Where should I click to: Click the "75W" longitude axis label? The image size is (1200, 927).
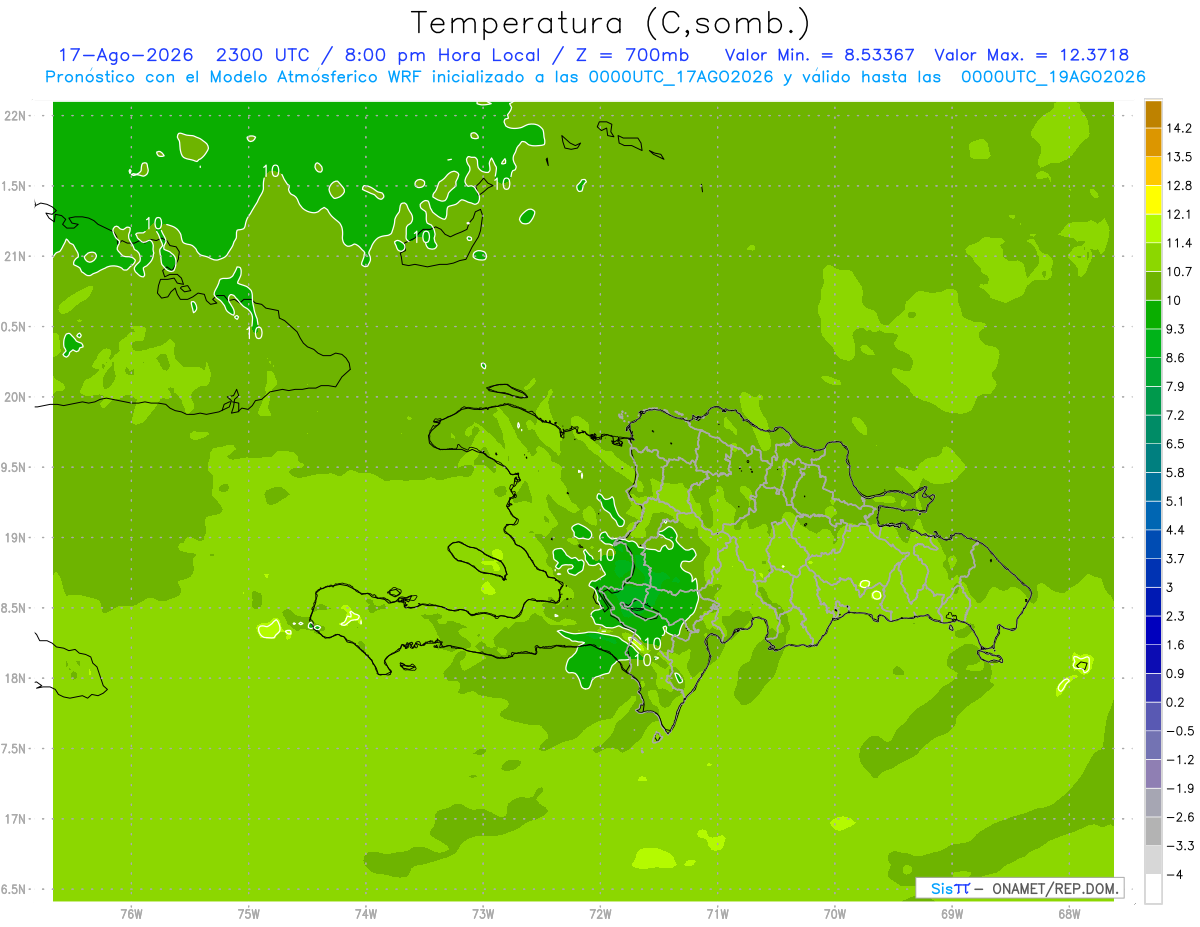coord(249,914)
